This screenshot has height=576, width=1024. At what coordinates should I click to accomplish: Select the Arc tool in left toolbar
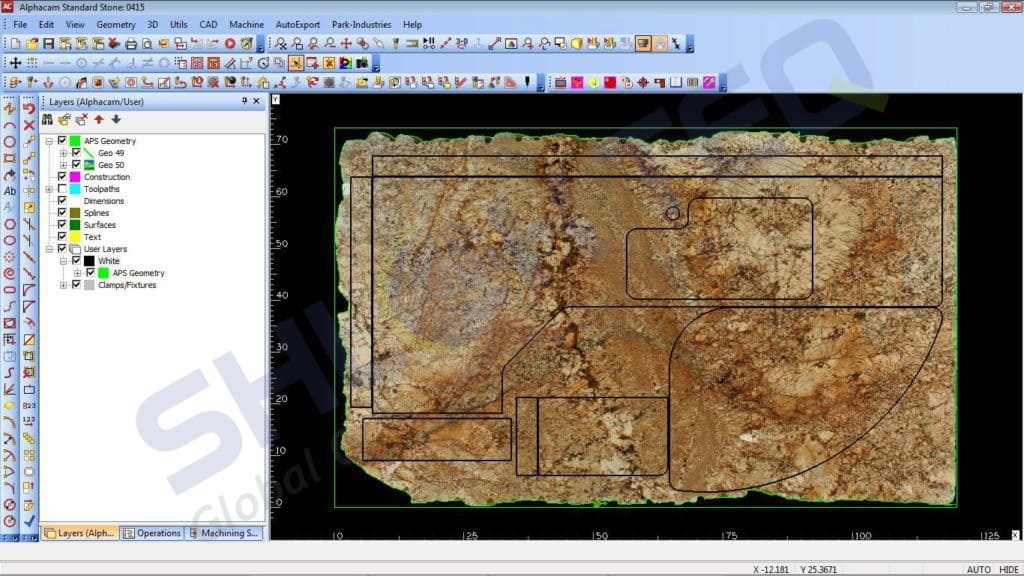(x=10, y=125)
